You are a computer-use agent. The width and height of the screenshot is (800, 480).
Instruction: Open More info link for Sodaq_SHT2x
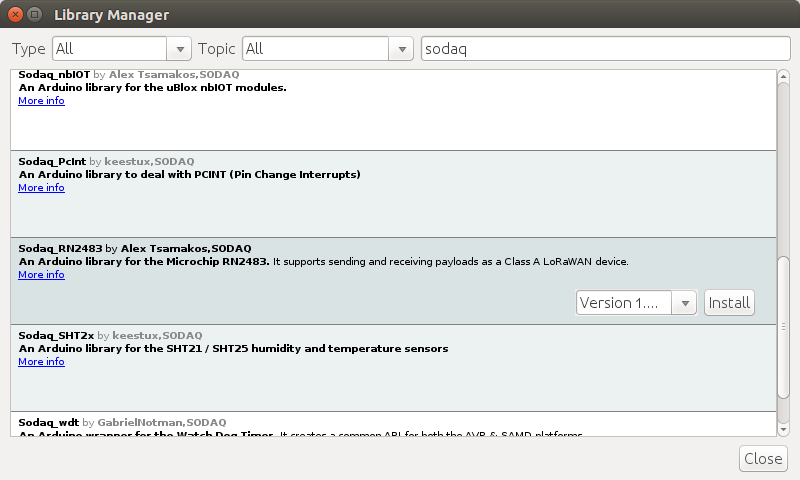tap(41, 362)
